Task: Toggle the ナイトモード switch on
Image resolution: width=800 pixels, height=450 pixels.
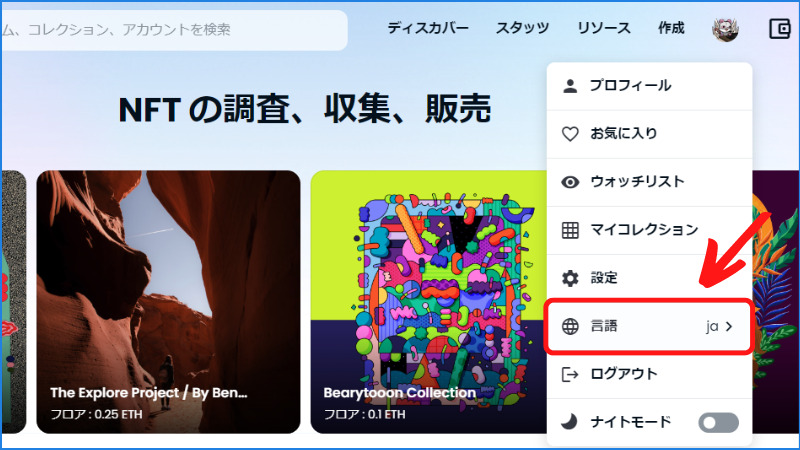Action: (x=718, y=422)
